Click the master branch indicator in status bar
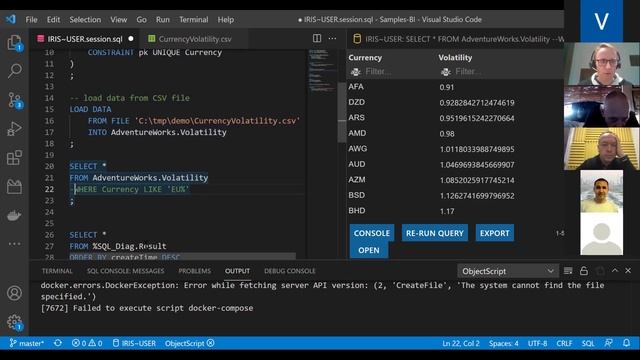Screen dimensions: 640x360 pos(27,343)
